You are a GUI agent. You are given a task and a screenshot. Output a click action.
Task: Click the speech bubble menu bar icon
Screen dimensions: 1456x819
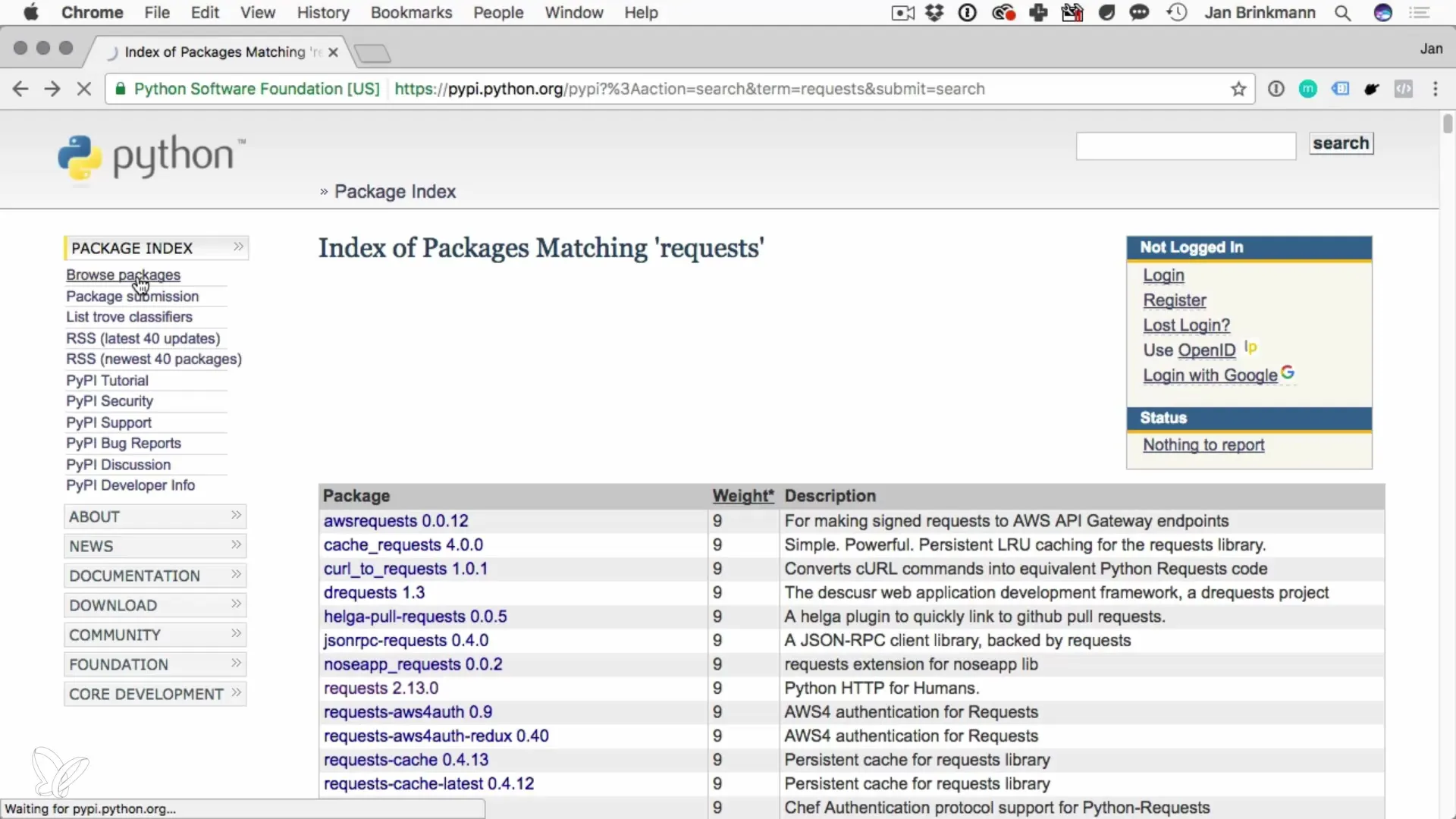point(1139,13)
